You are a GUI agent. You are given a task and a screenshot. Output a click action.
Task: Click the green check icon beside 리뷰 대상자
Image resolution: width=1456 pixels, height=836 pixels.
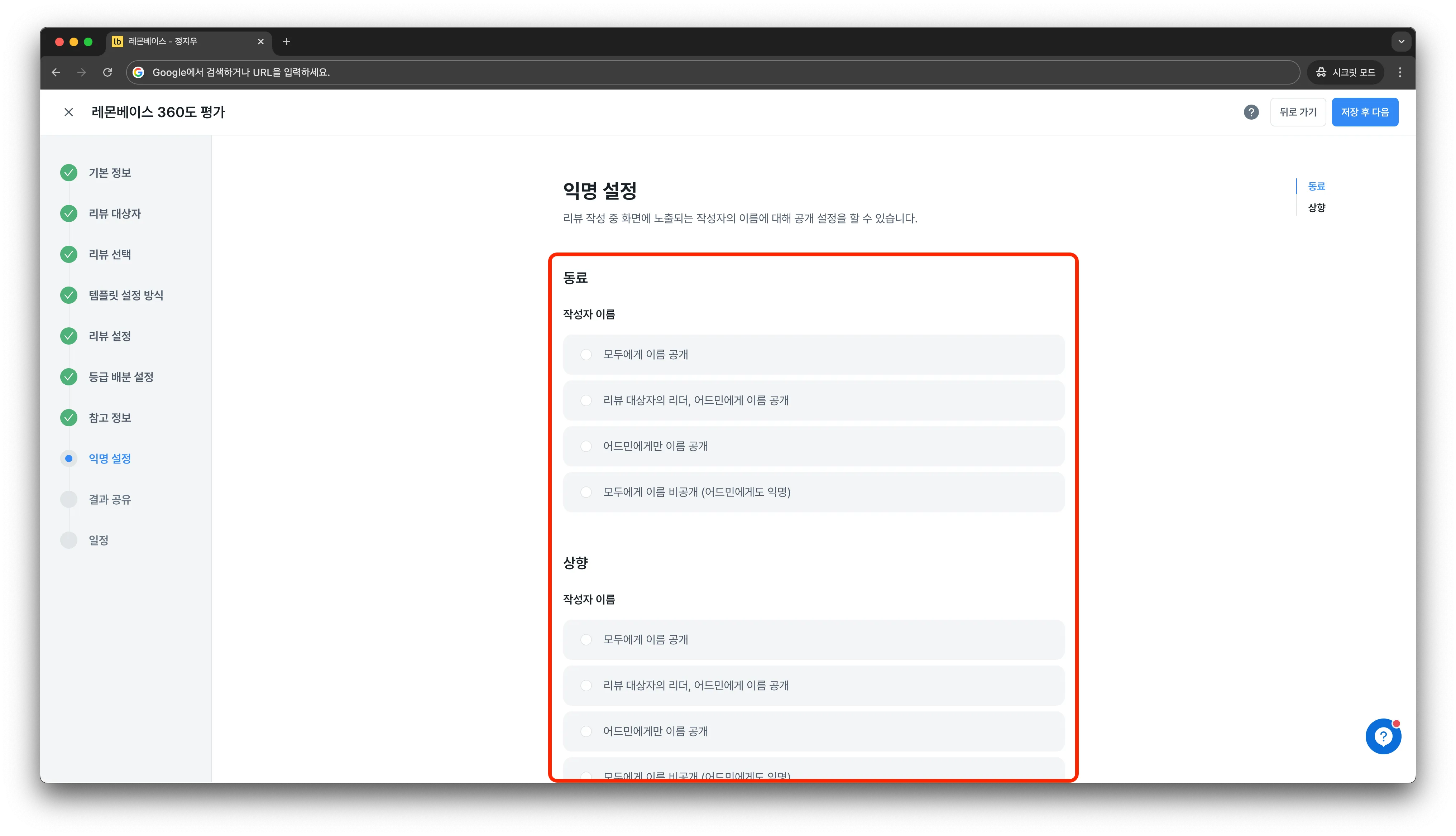click(x=69, y=213)
